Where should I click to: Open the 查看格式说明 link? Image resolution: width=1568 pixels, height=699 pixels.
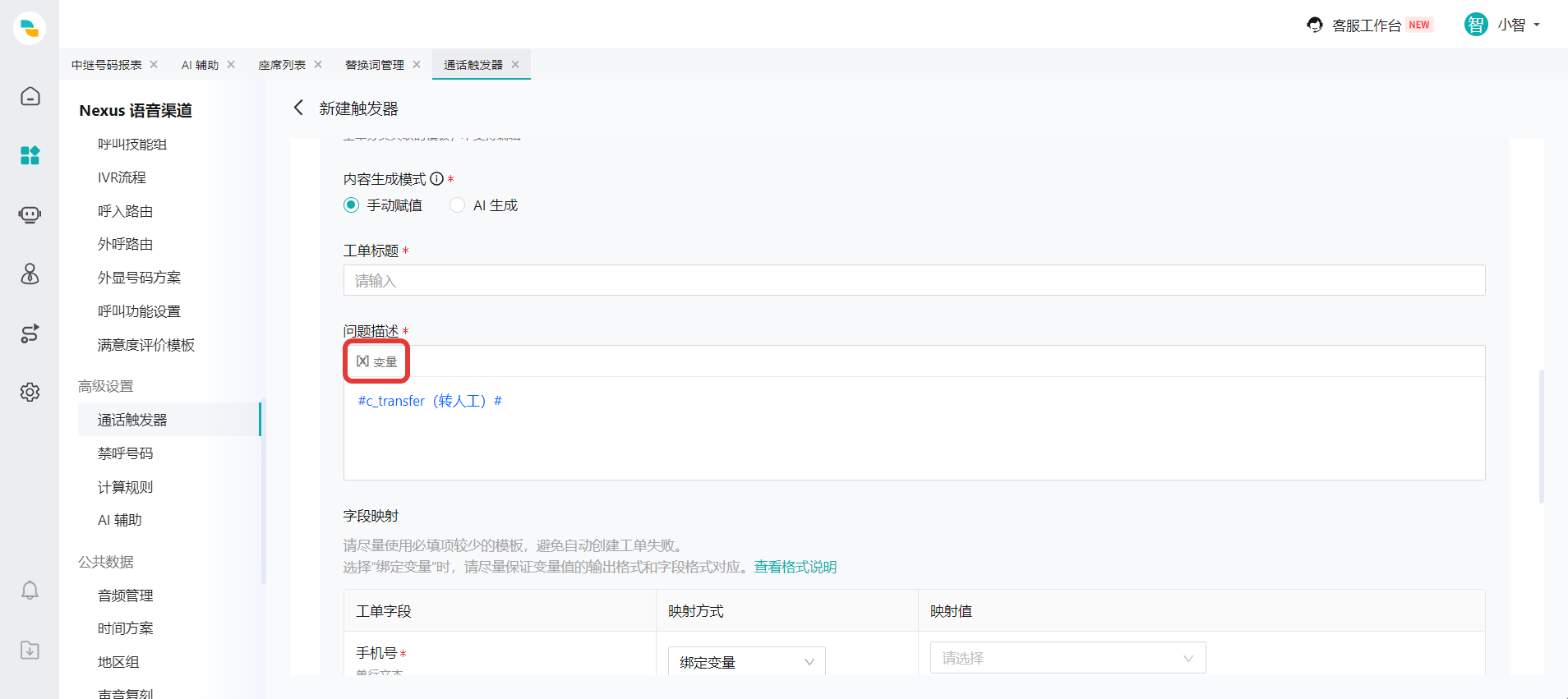(795, 567)
